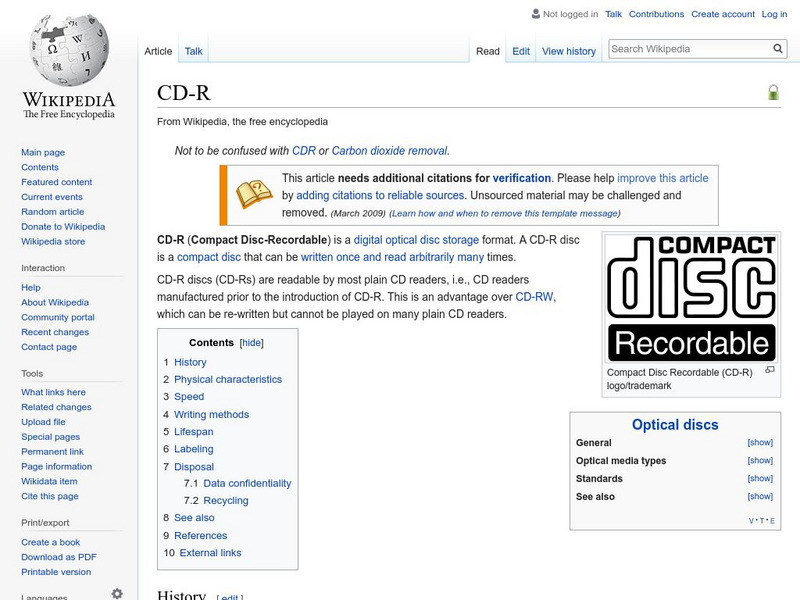The height and width of the screenshot is (600, 800).
Task: Click the not-logged-in user icon
Action: point(536,14)
